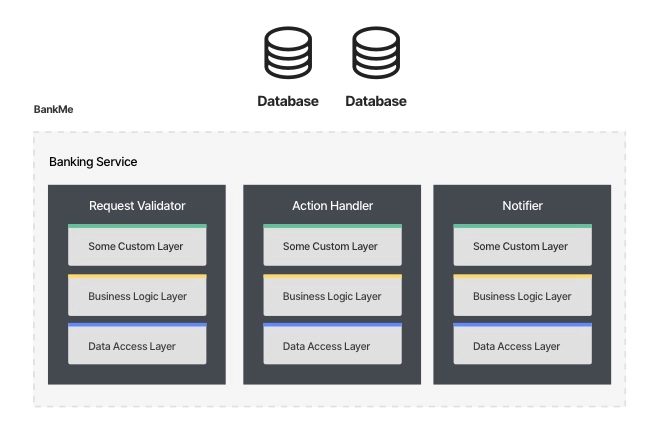660x425 pixels.
Task: Click Business Logic Layer in Request Validator
Action: click(x=137, y=295)
